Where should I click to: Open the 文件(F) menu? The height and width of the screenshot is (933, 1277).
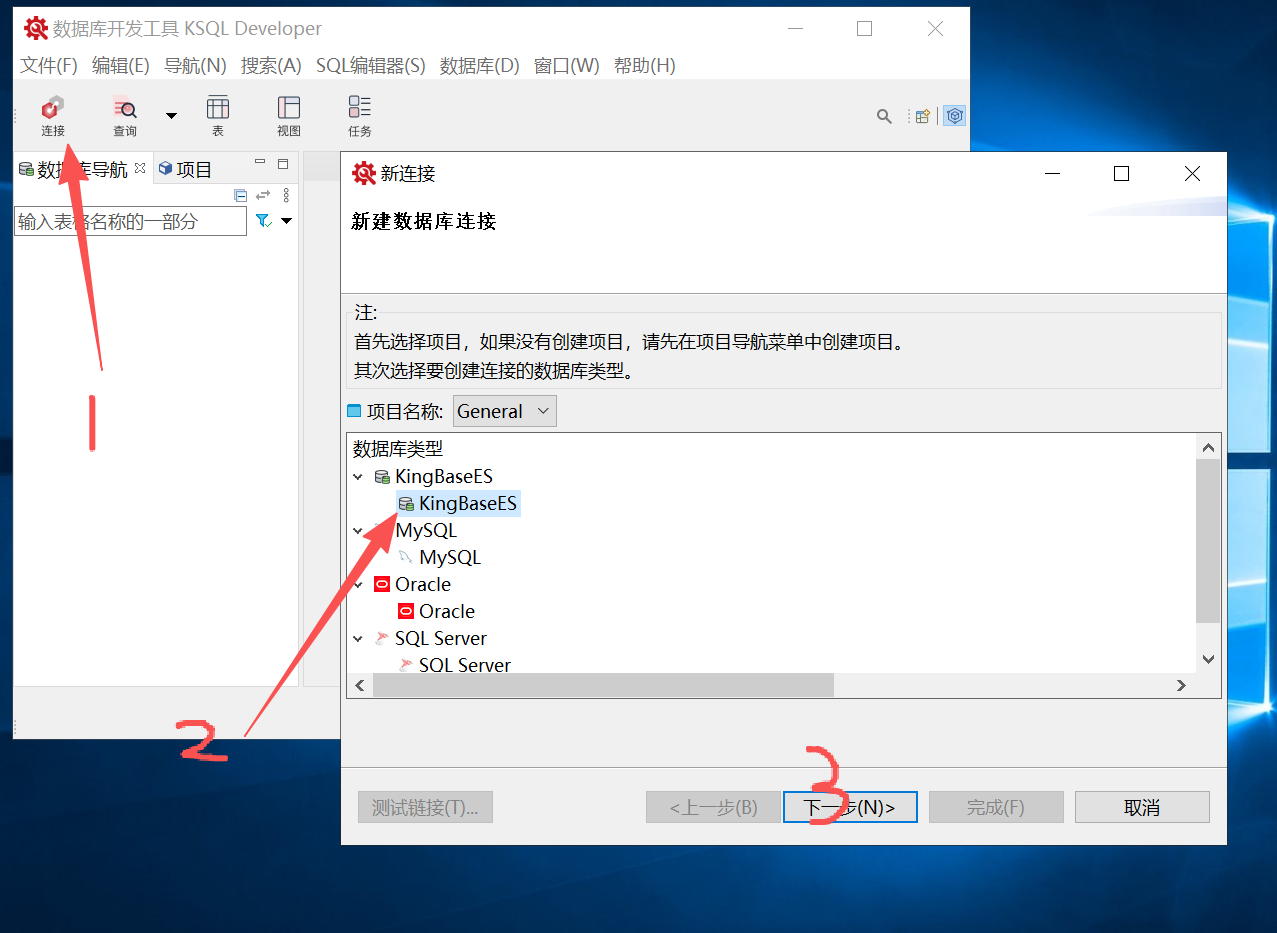47,65
